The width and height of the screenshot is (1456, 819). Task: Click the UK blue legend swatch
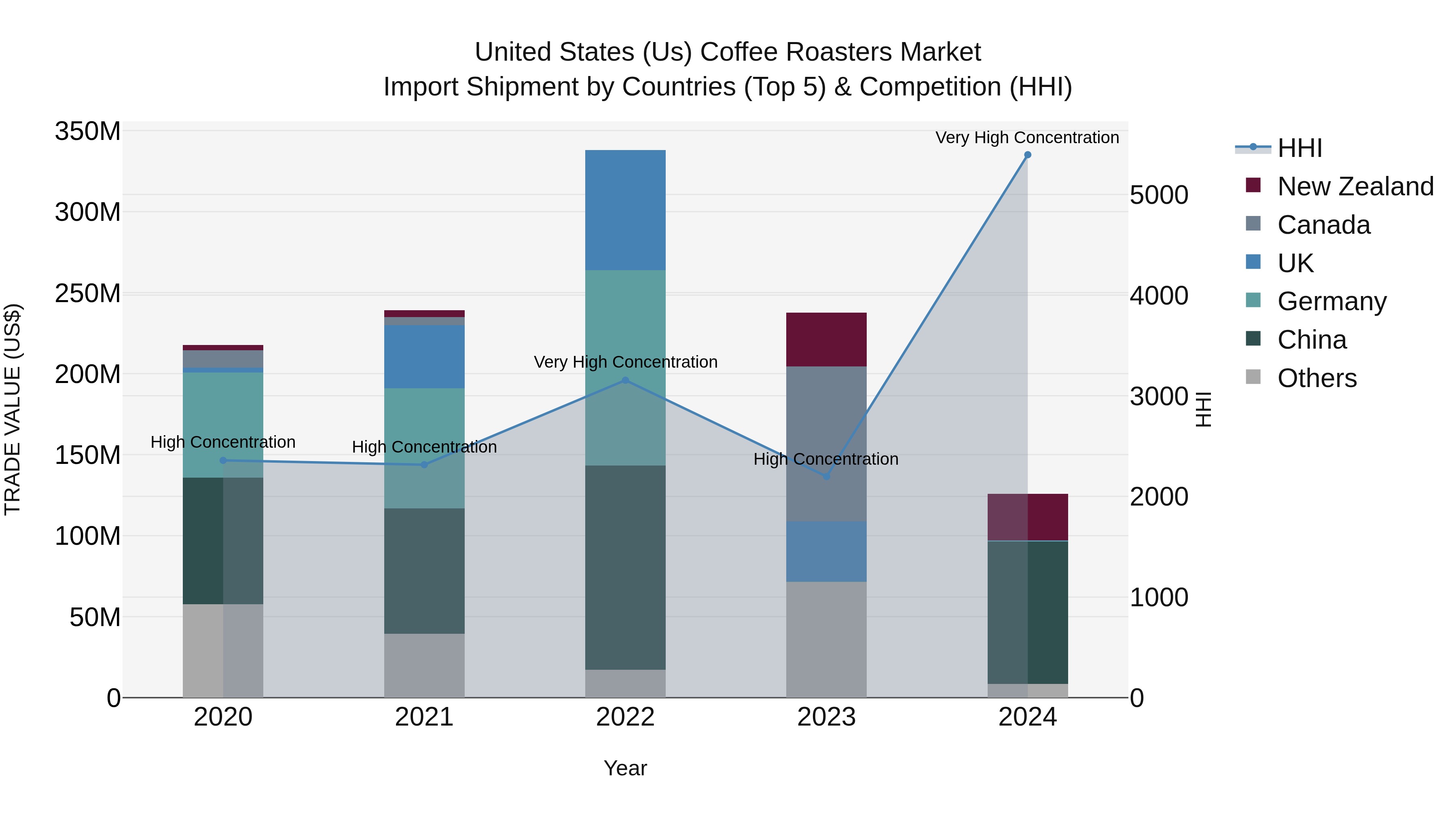[x=1253, y=262]
